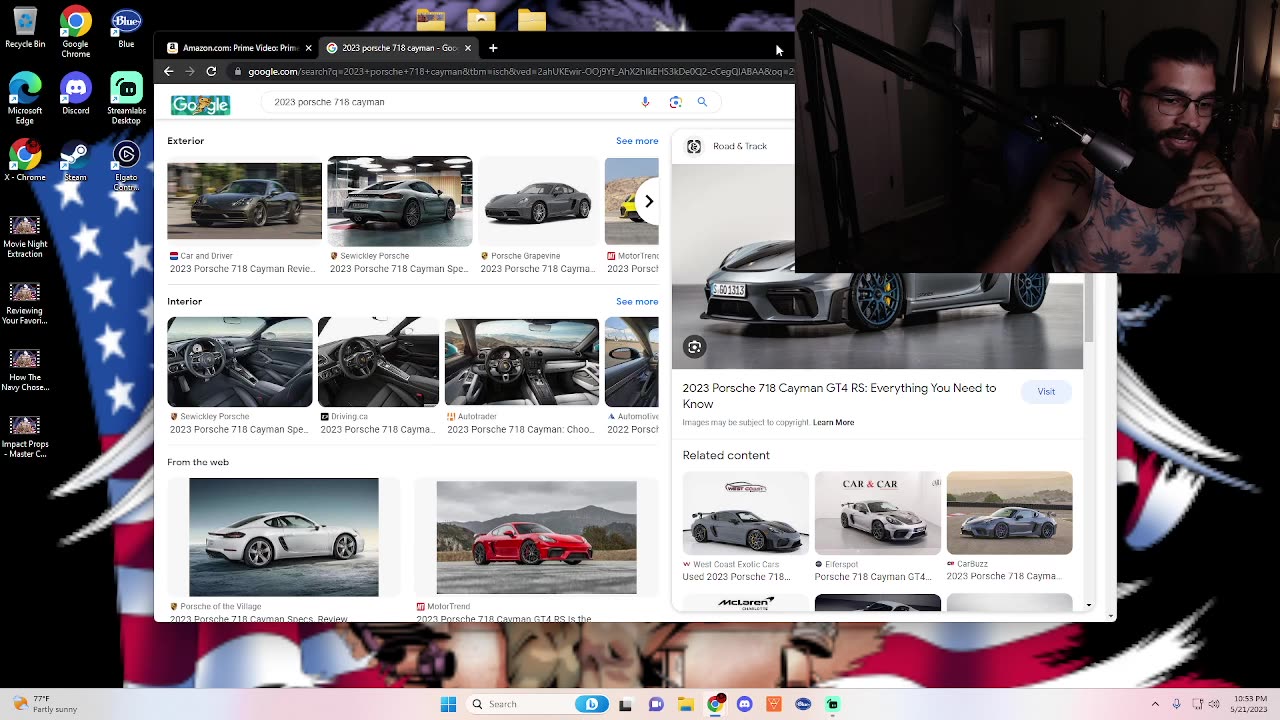Open the Porsche of the Village white car image
1280x720 pixels.
(284, 537)
